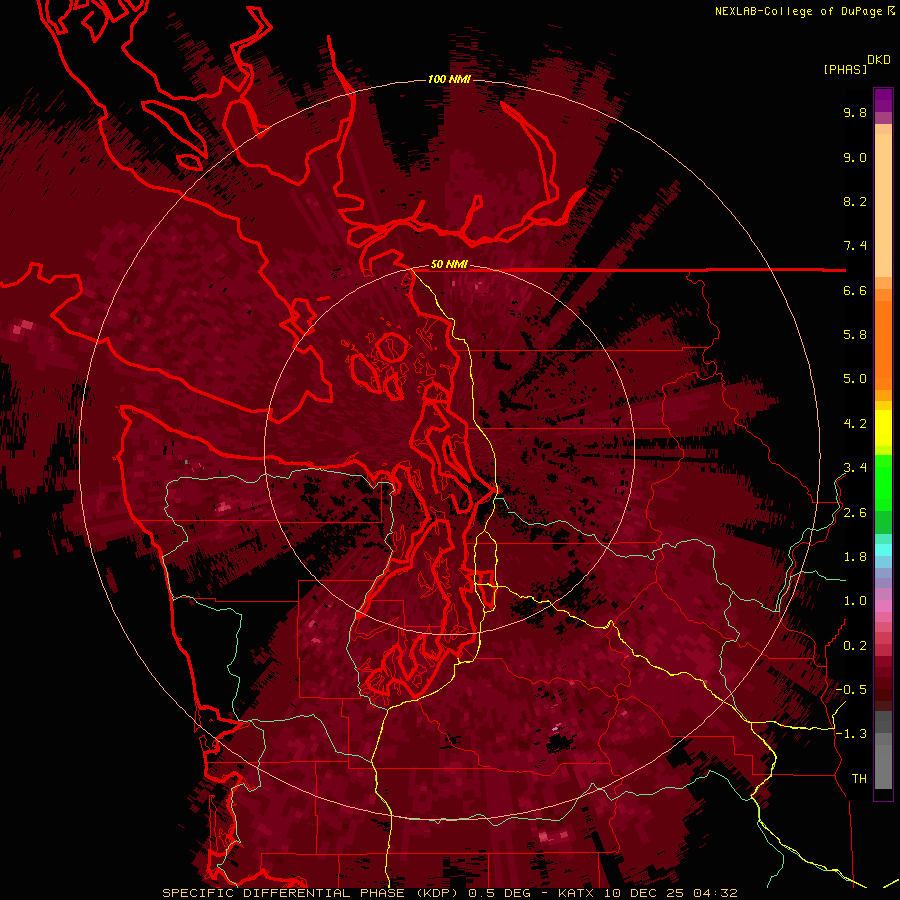Click the SPECIFIC DIFFERENTIAL PHASE (KDP) caption
This screenshot has height=900, width=900.
point(312,893)
